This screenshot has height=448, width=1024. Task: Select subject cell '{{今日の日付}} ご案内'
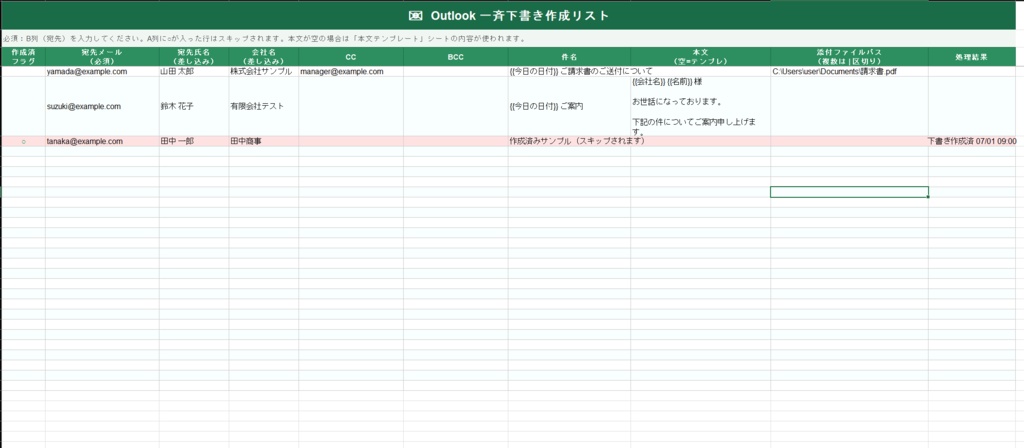tap(569, 106)
